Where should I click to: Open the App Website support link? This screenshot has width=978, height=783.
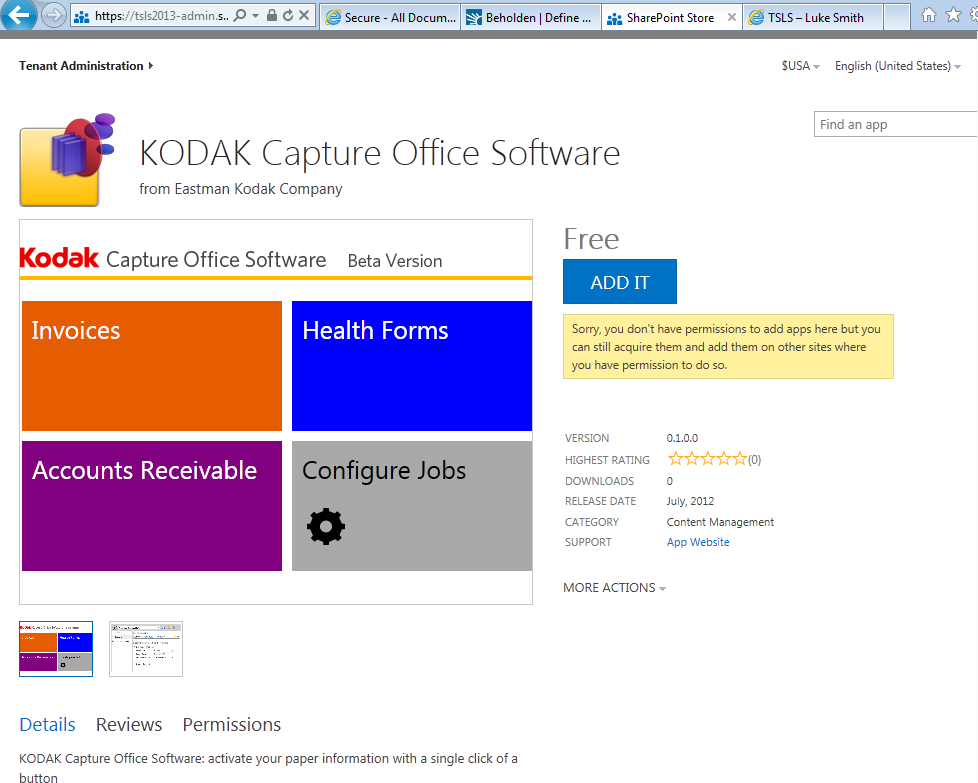(x=698, y=542)
